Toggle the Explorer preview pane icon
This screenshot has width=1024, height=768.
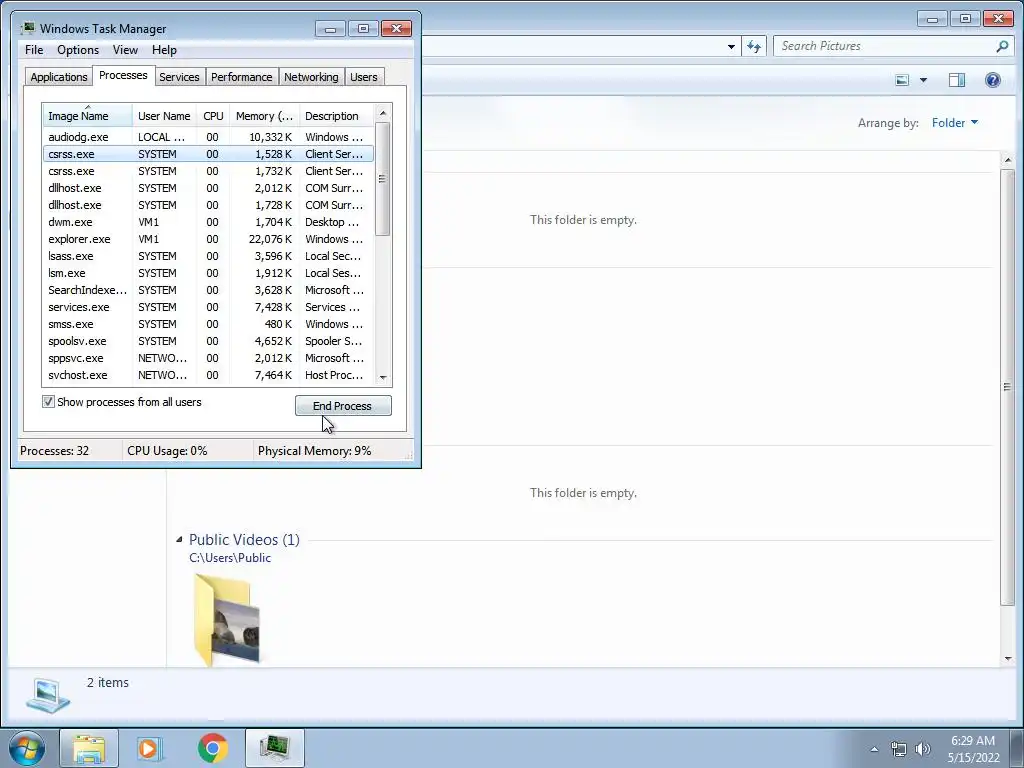(957, 80)
